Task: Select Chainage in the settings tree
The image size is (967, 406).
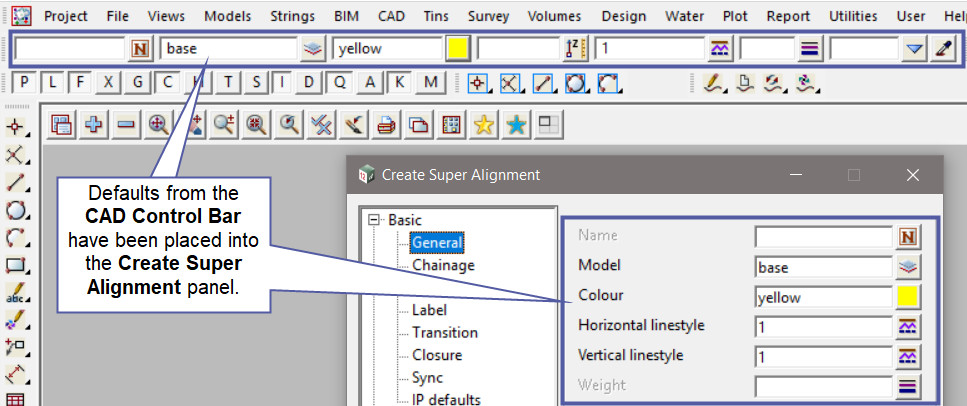Action: pos(443,265)
